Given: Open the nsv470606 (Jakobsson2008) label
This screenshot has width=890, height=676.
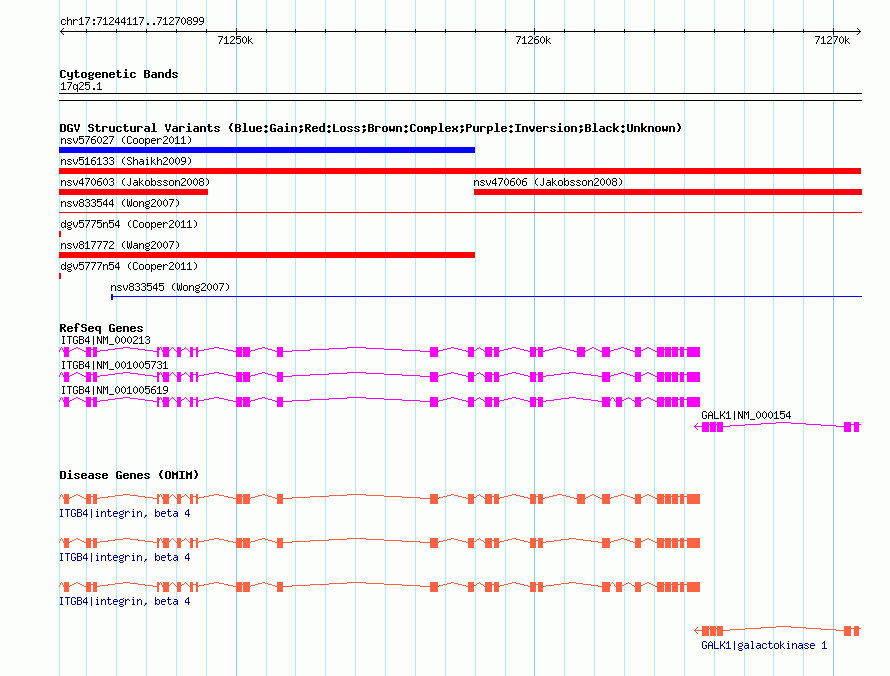Looking at the screenshot, I should (548, 182).
